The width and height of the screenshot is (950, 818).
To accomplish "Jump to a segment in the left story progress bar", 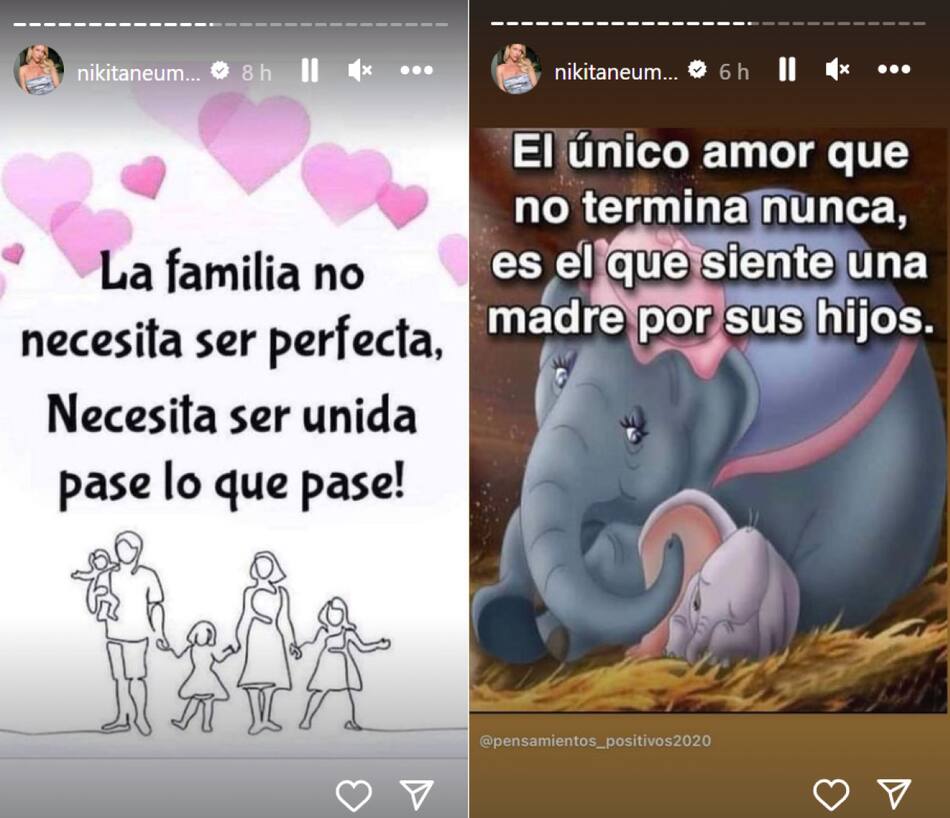I will tap(231, 24).
